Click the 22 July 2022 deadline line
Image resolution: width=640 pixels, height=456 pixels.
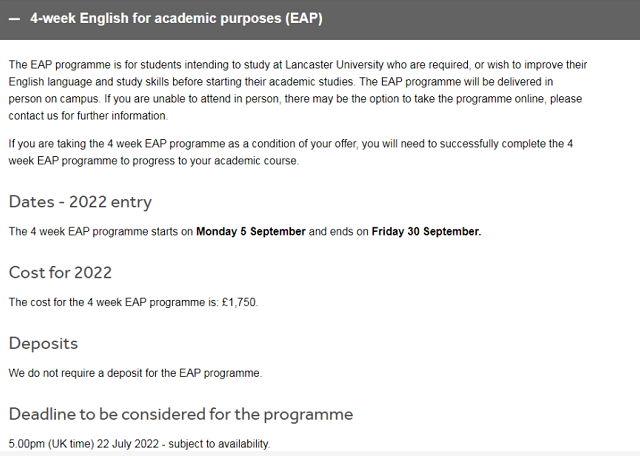point(139,444)
